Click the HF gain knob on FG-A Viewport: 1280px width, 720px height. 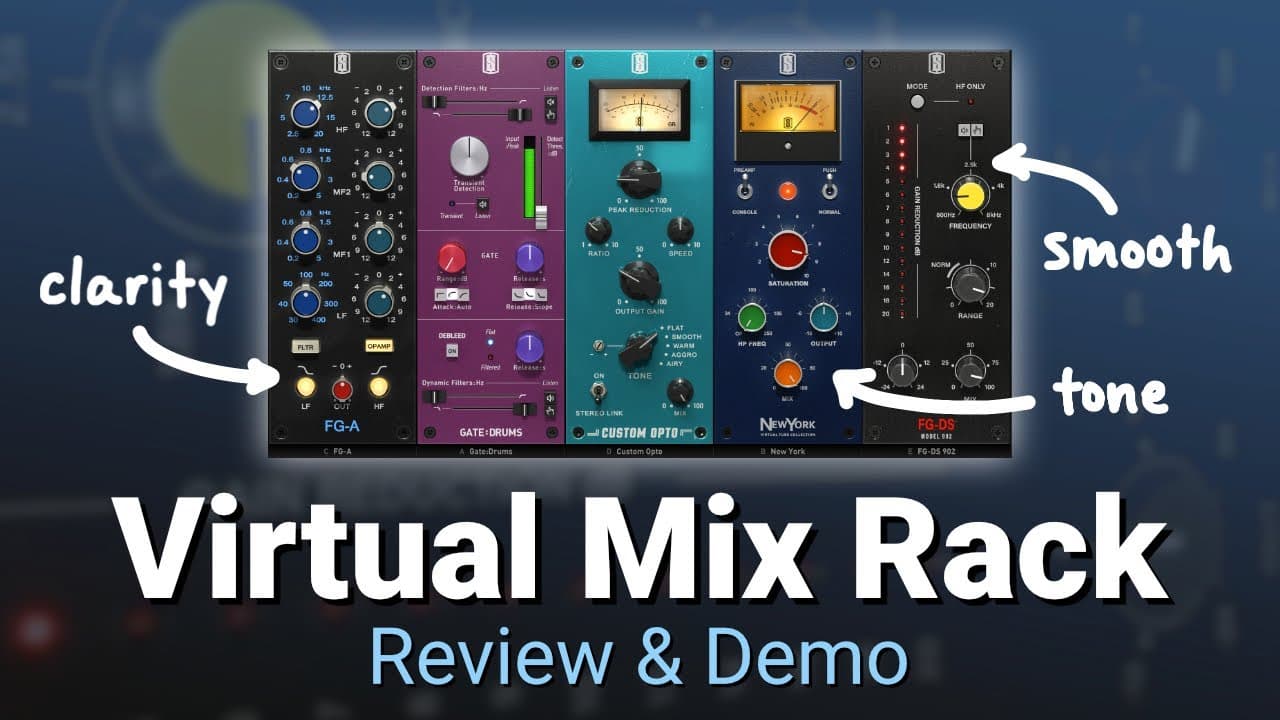click(x=378, y=113)
